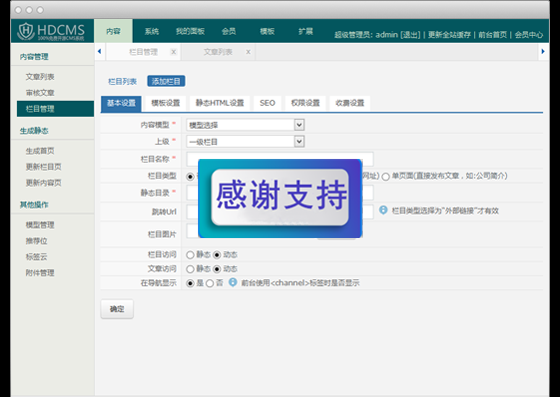Image resolution: width=560 pixels, height=397 pixels.
Task: Close the 栏目管理 tab
Action: [x=174, y=52]
